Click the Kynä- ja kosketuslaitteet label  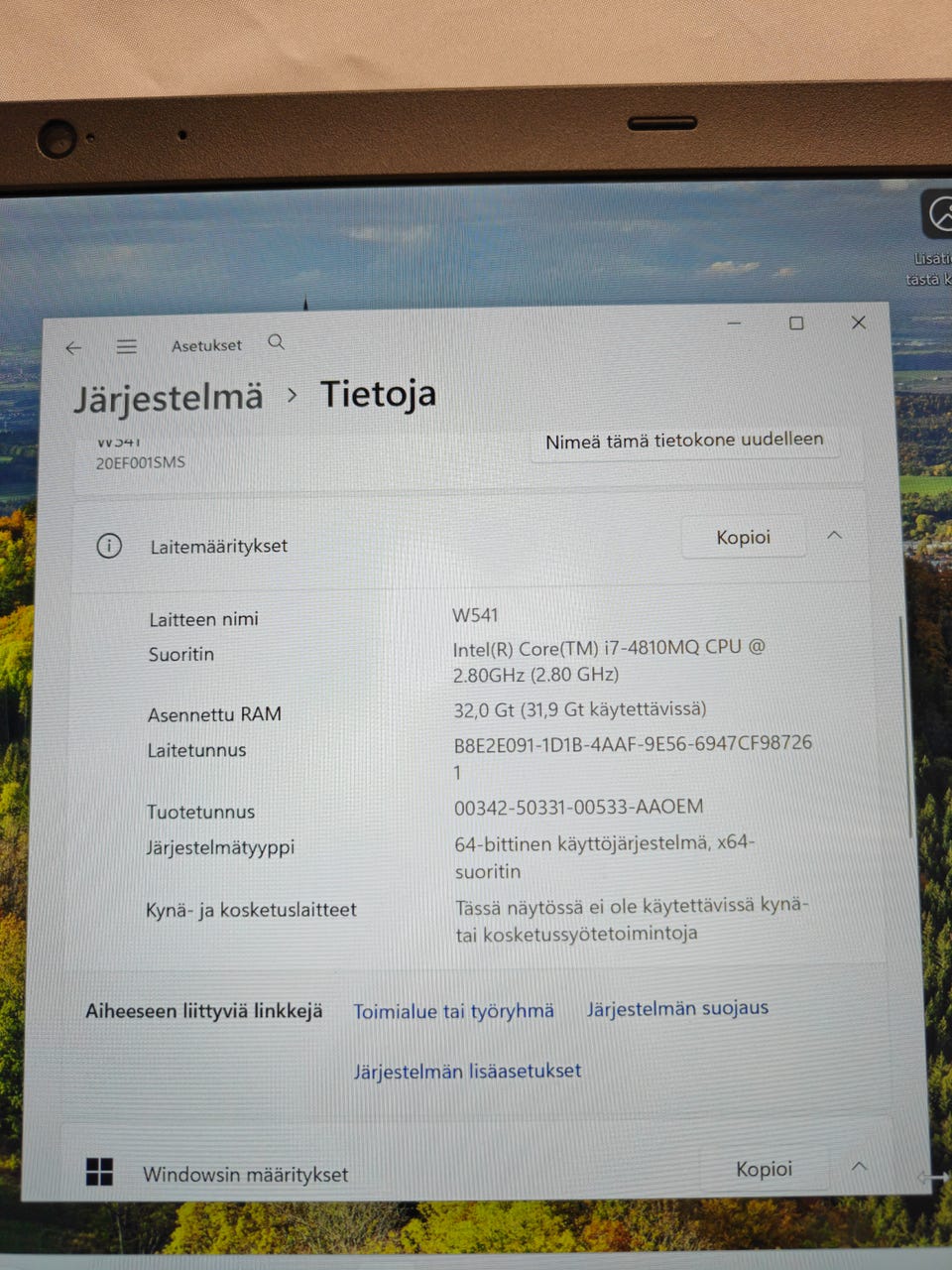coord(251,910)
